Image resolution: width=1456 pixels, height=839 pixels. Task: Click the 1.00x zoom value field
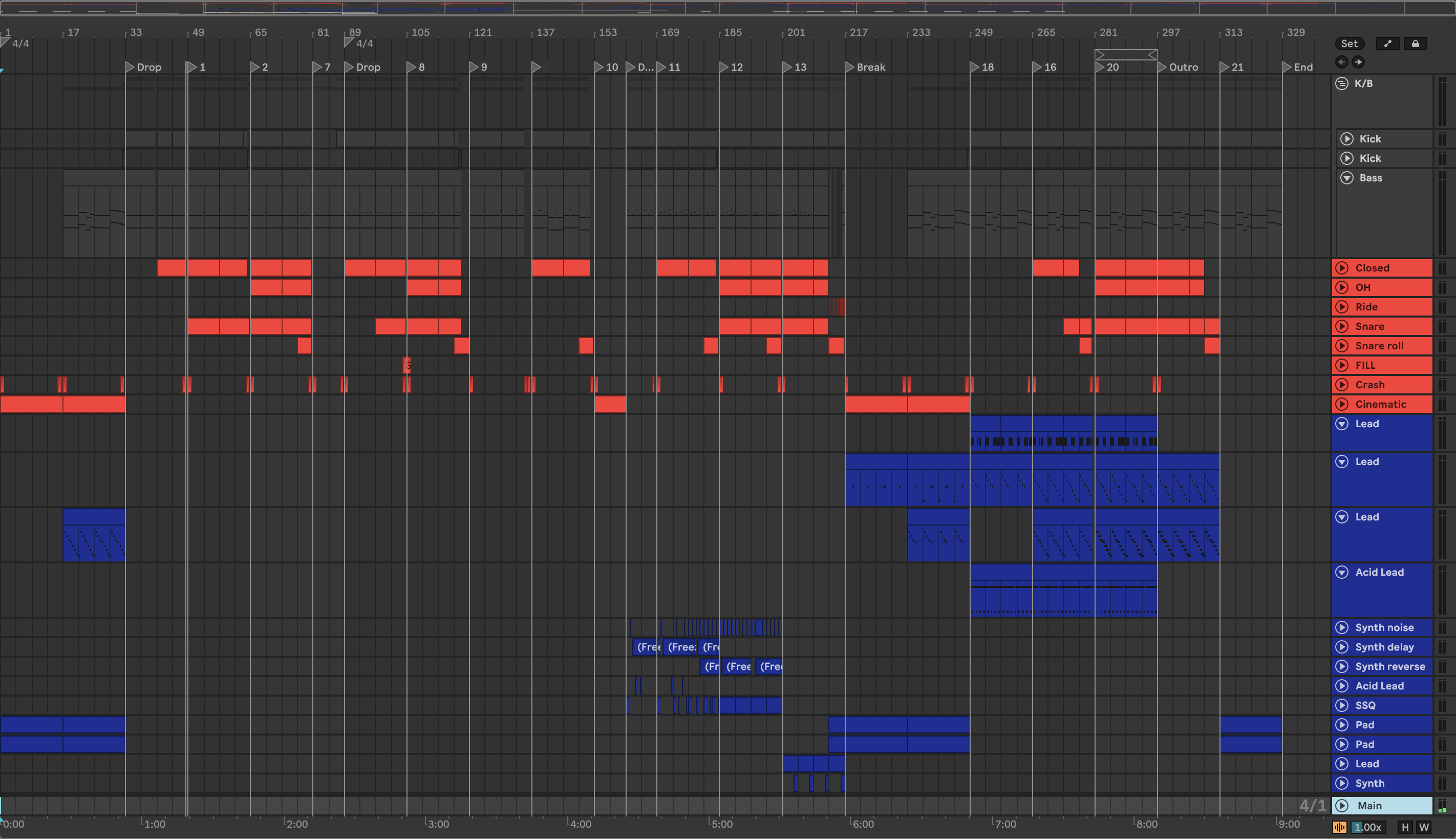tap(1367, 828)
